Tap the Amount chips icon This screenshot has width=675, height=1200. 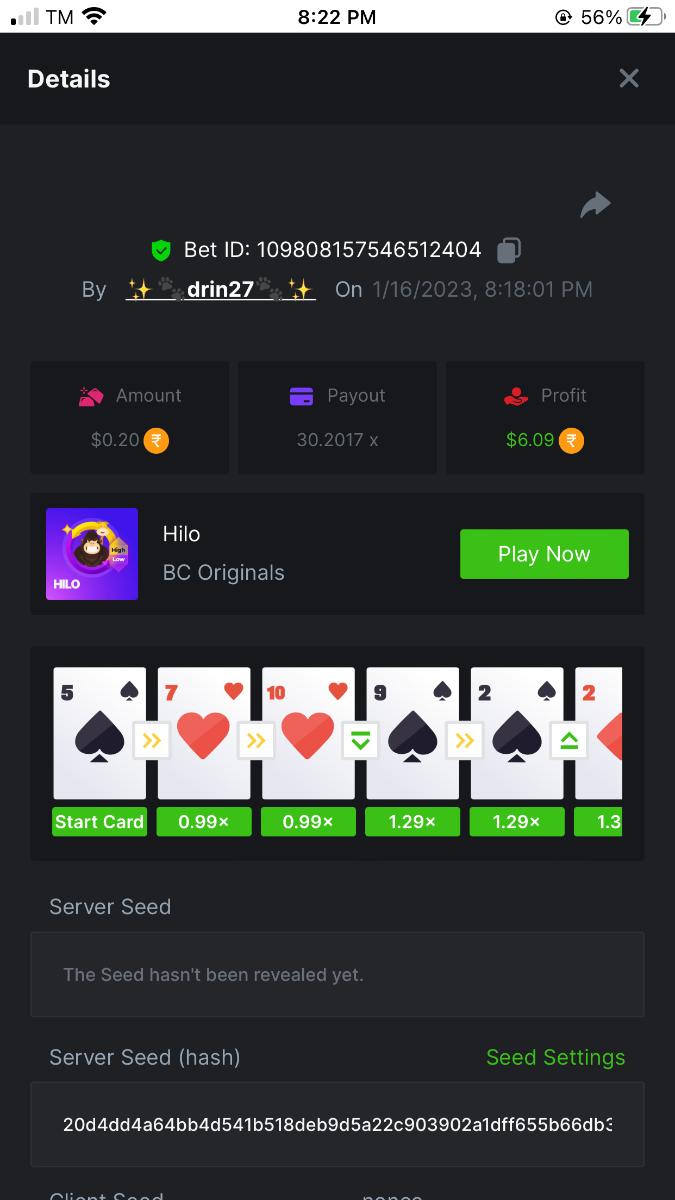92,396
